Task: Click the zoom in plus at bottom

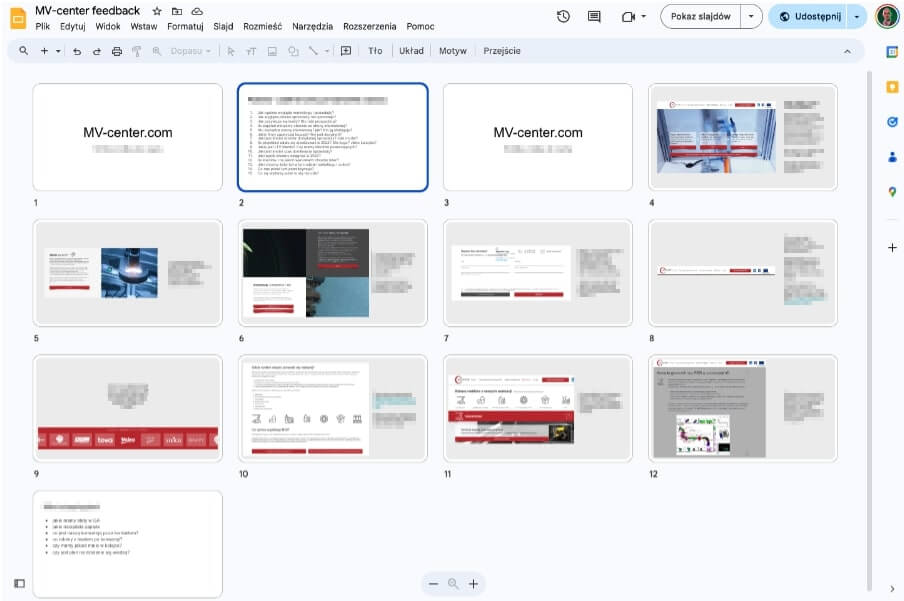Action: tap(474, 584)
